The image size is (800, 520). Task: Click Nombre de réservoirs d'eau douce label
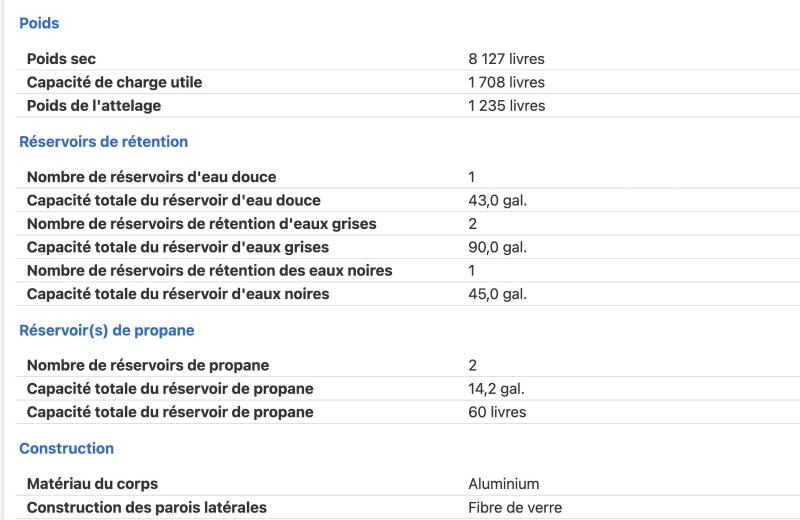click(x=152, y=177)
